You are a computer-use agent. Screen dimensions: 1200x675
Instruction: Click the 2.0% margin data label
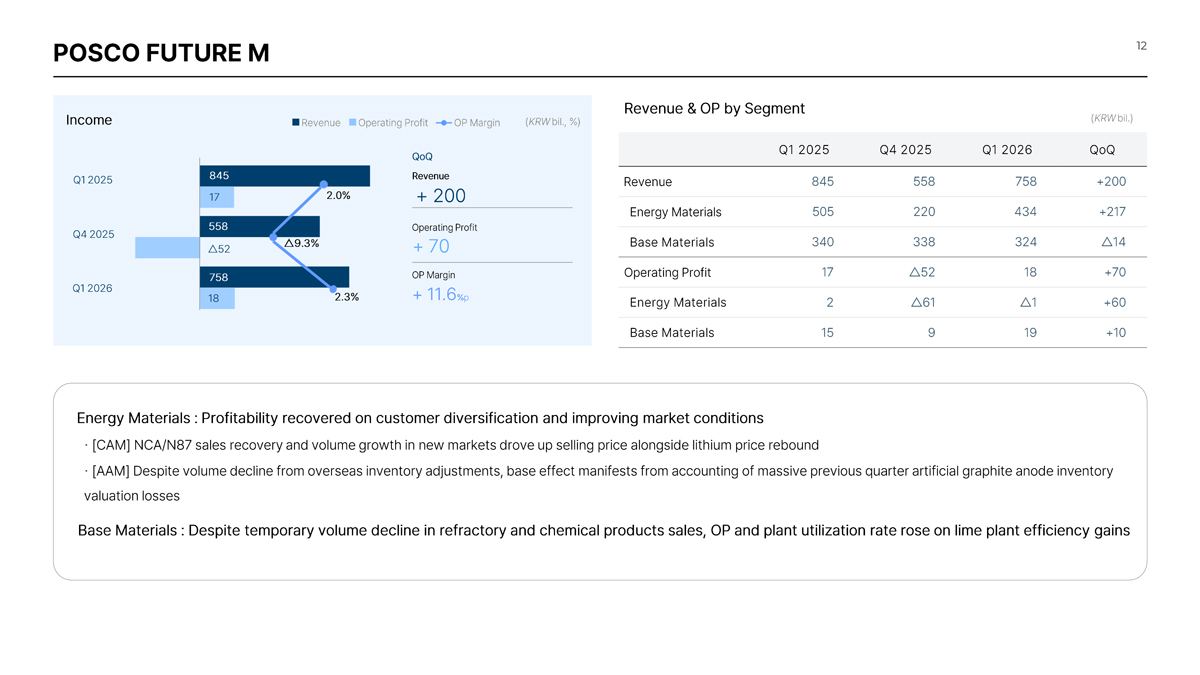coord(338,196)
